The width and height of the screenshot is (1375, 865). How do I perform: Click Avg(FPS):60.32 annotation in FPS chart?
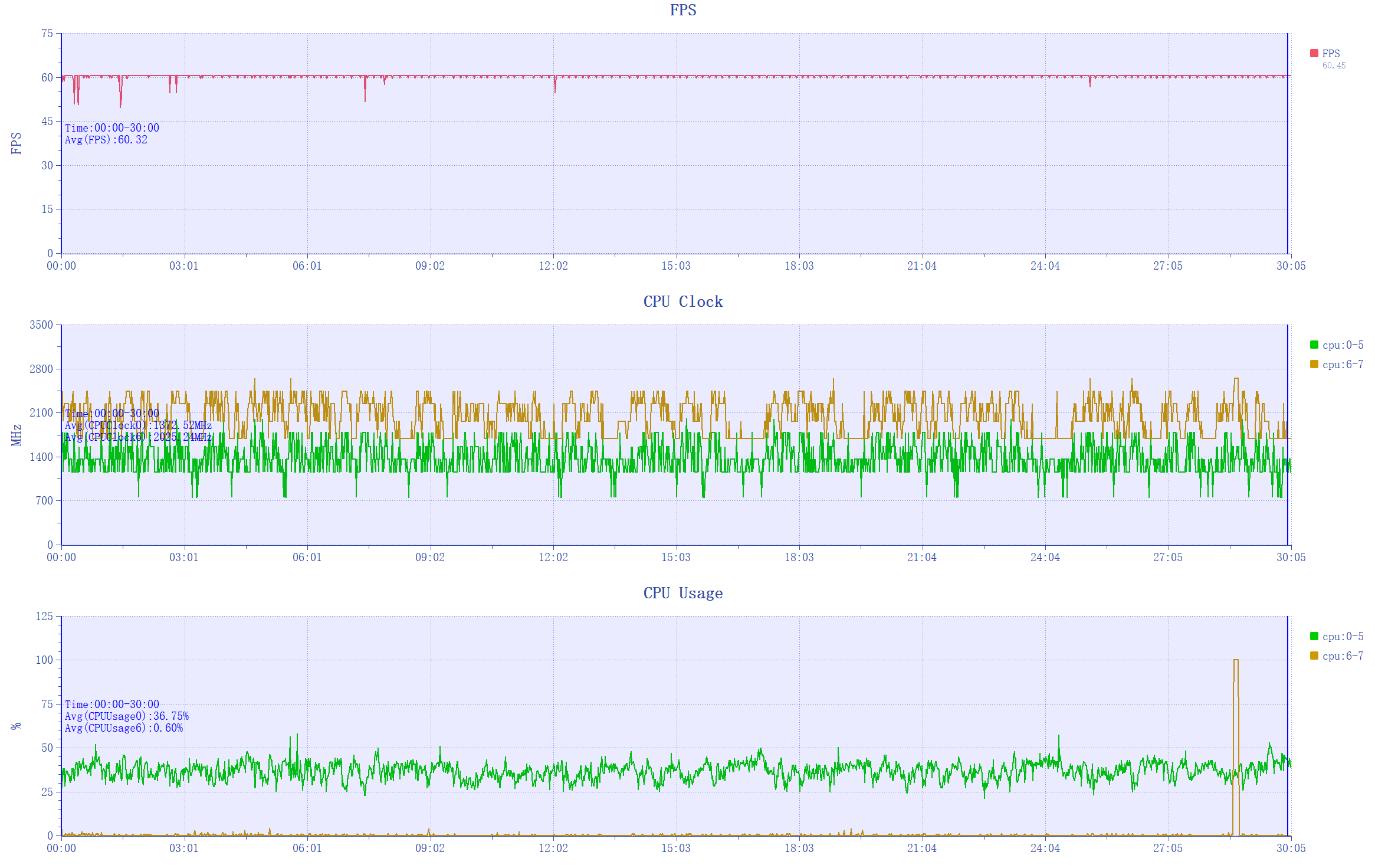(106, 140)
